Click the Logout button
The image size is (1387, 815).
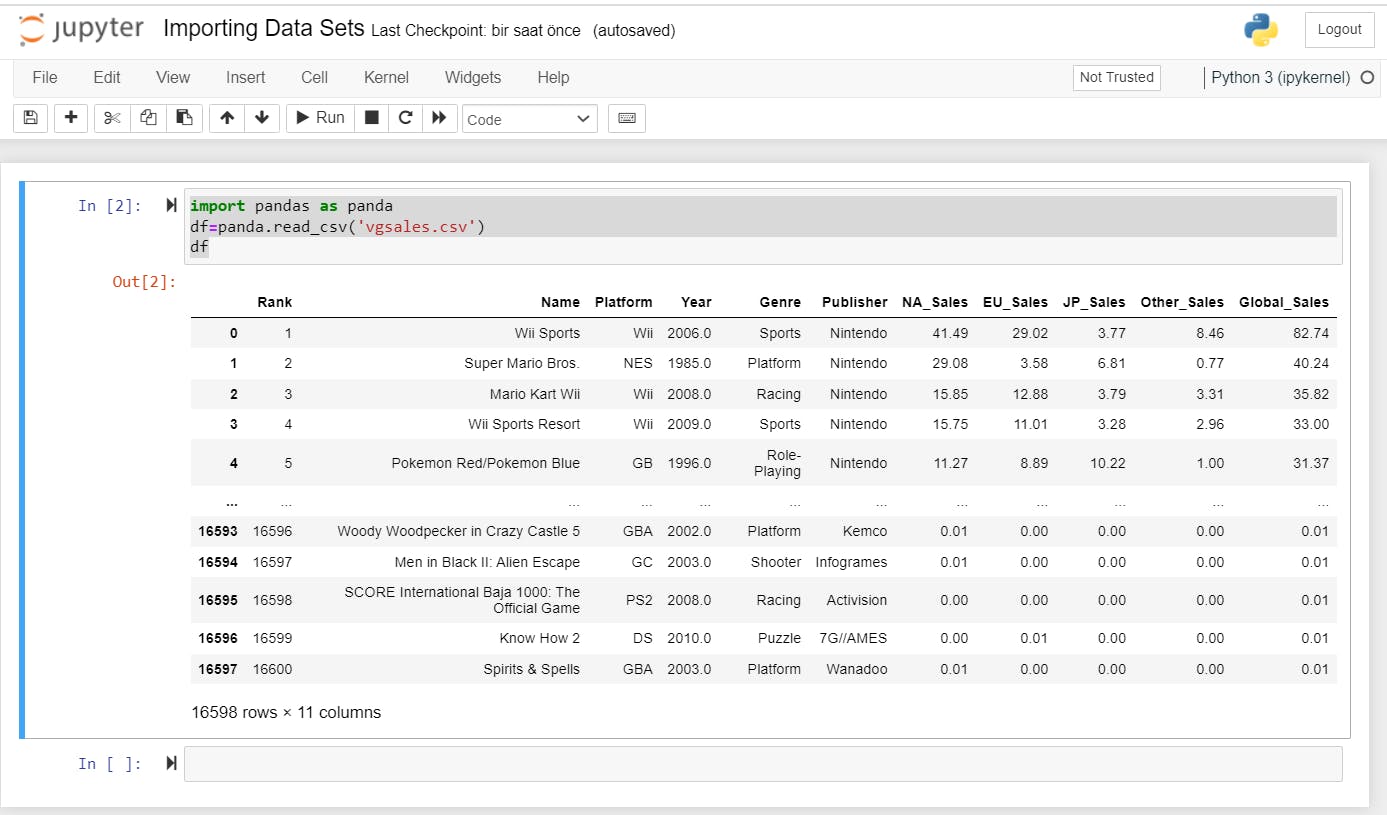click(1339, 30)
